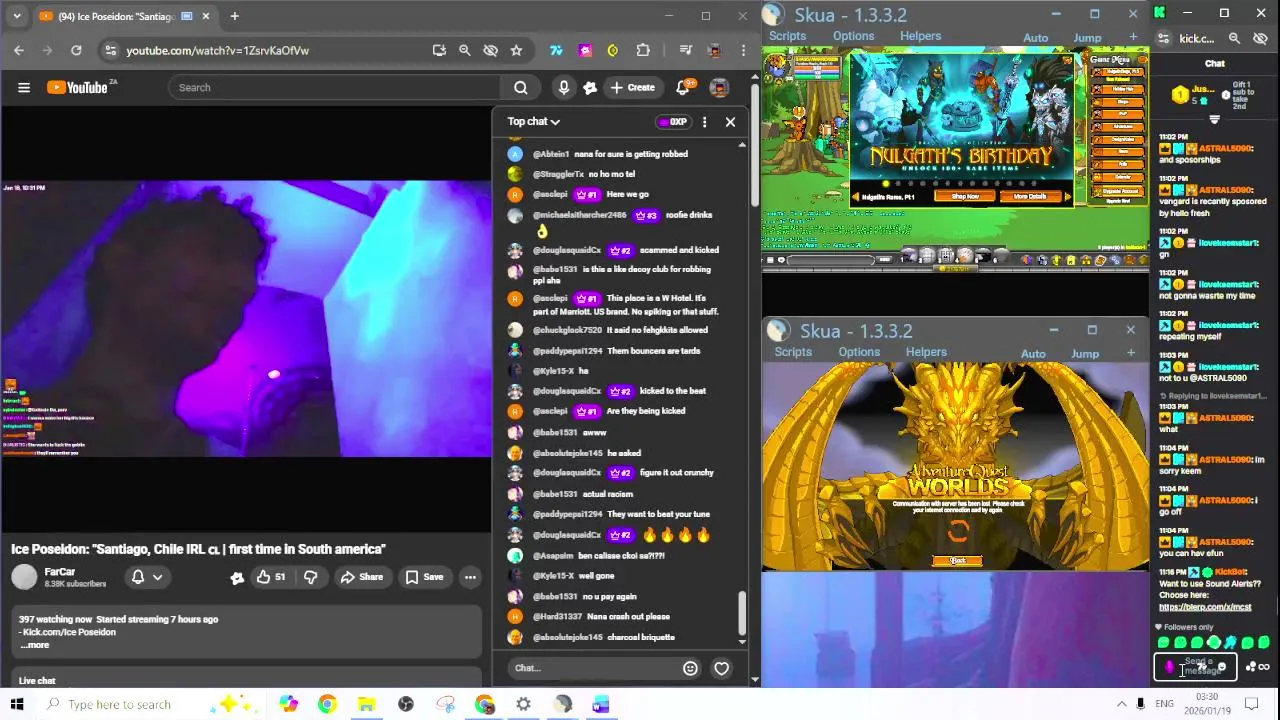Expand the Chrome tab search dropdown

point(17,16)
